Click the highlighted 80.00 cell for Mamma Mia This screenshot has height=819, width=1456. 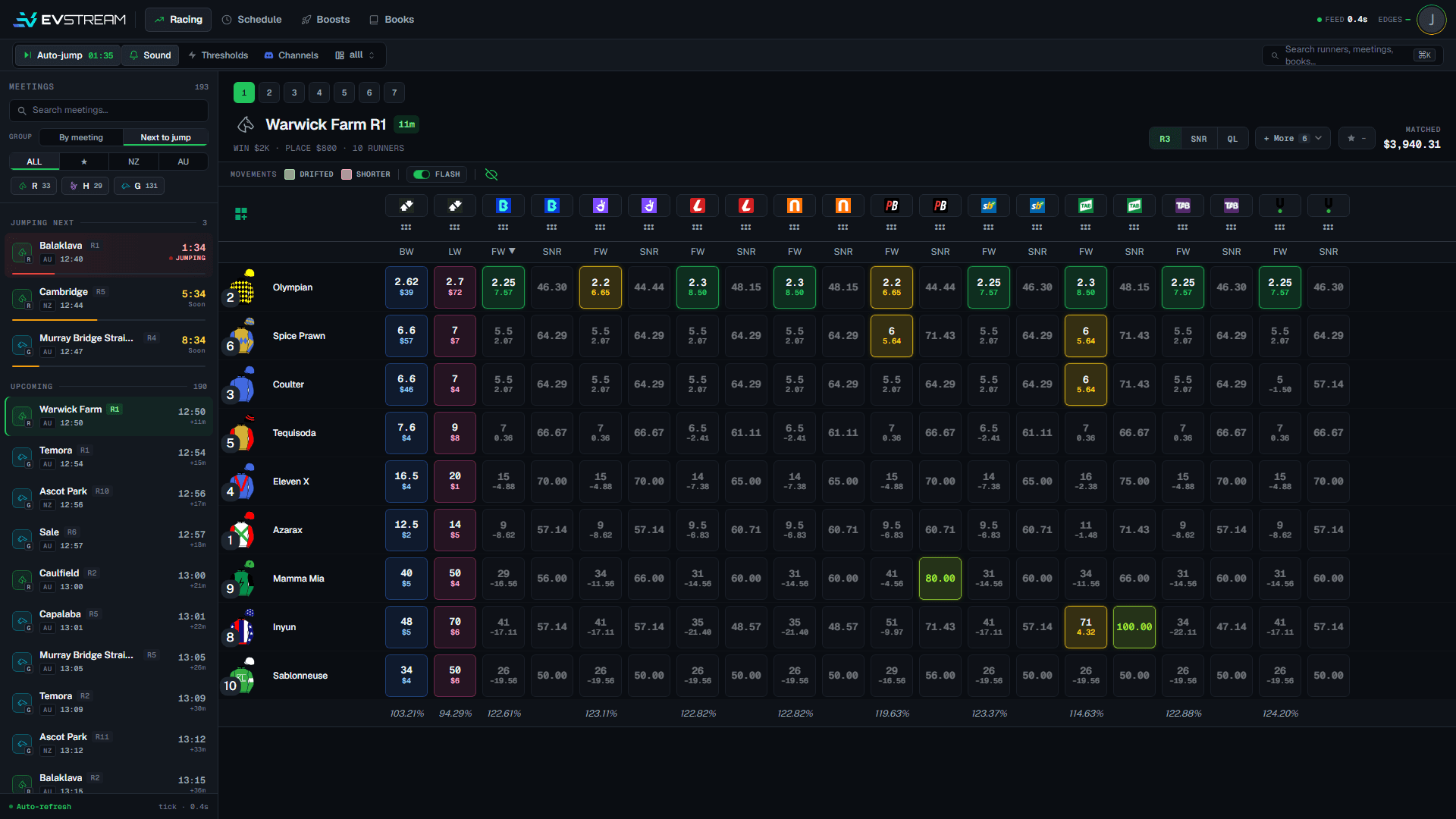tap(940, 579)
